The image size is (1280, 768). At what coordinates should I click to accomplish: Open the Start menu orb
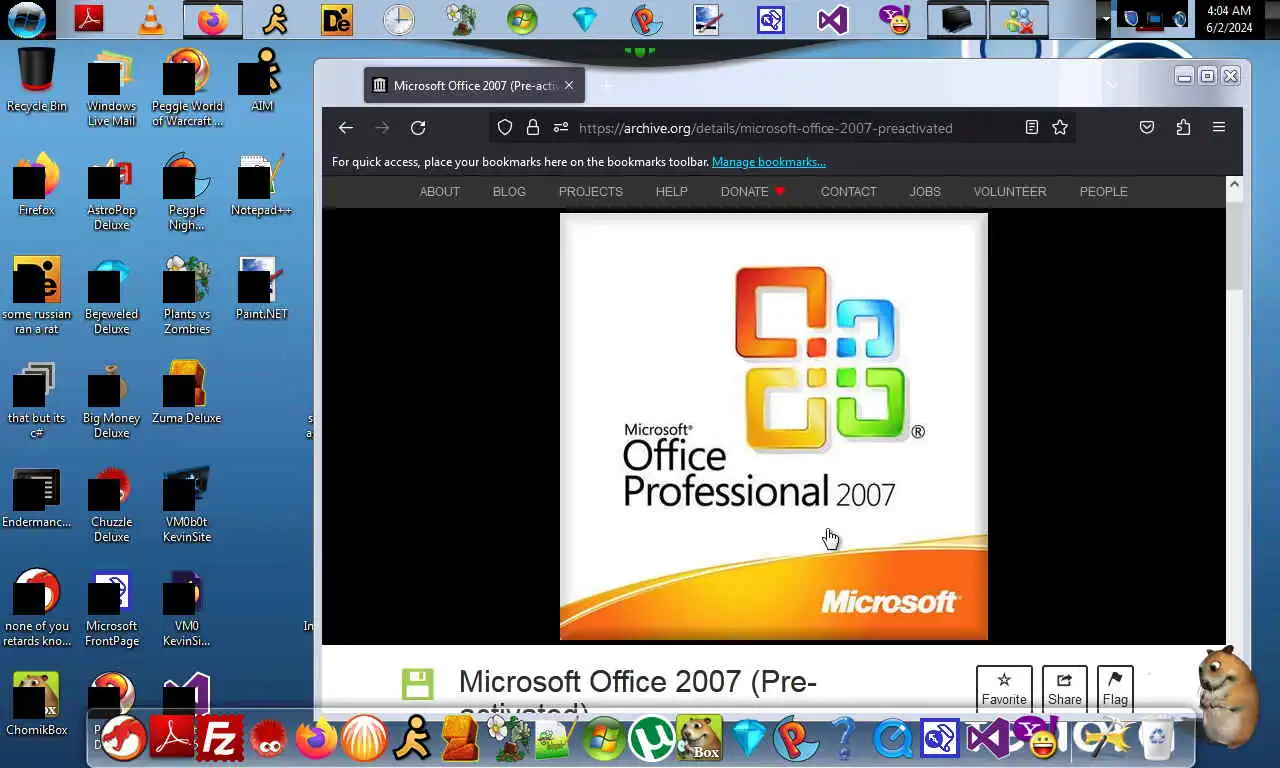27,19
